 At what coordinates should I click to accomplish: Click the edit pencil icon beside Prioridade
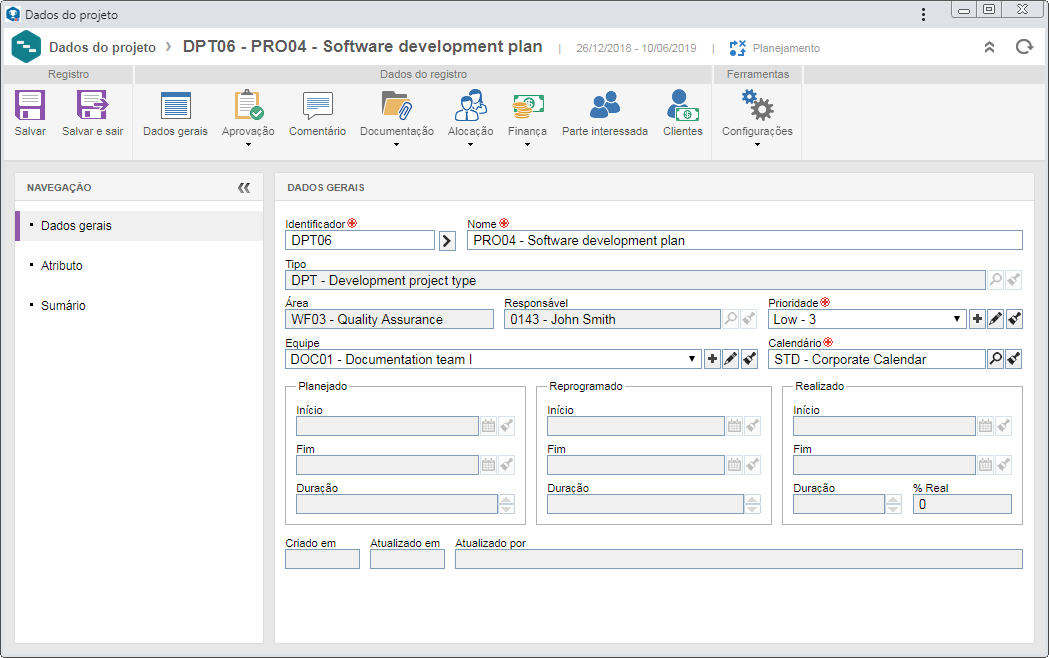(x=995, y=319)
